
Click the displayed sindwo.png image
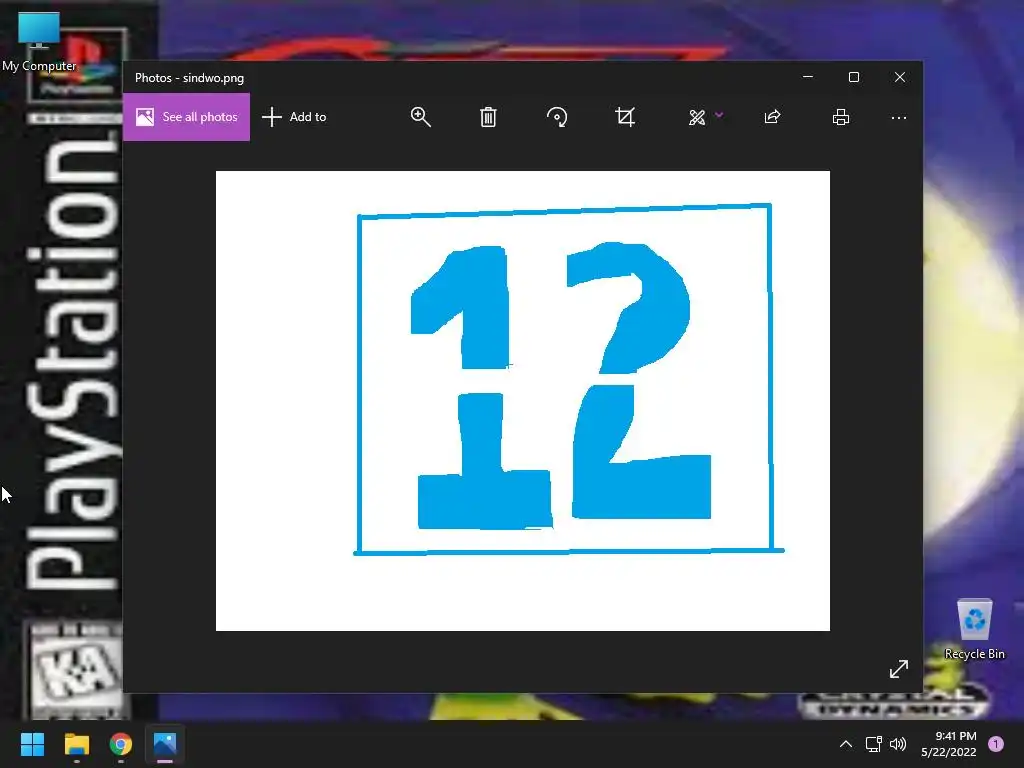pos(522,401)
